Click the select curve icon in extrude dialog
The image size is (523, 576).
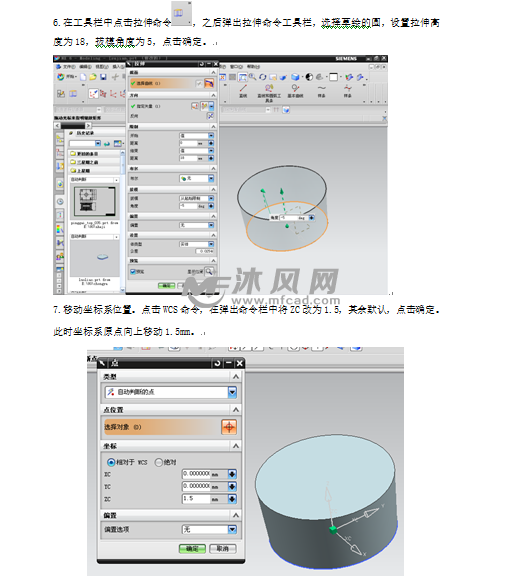pos(209,83)
